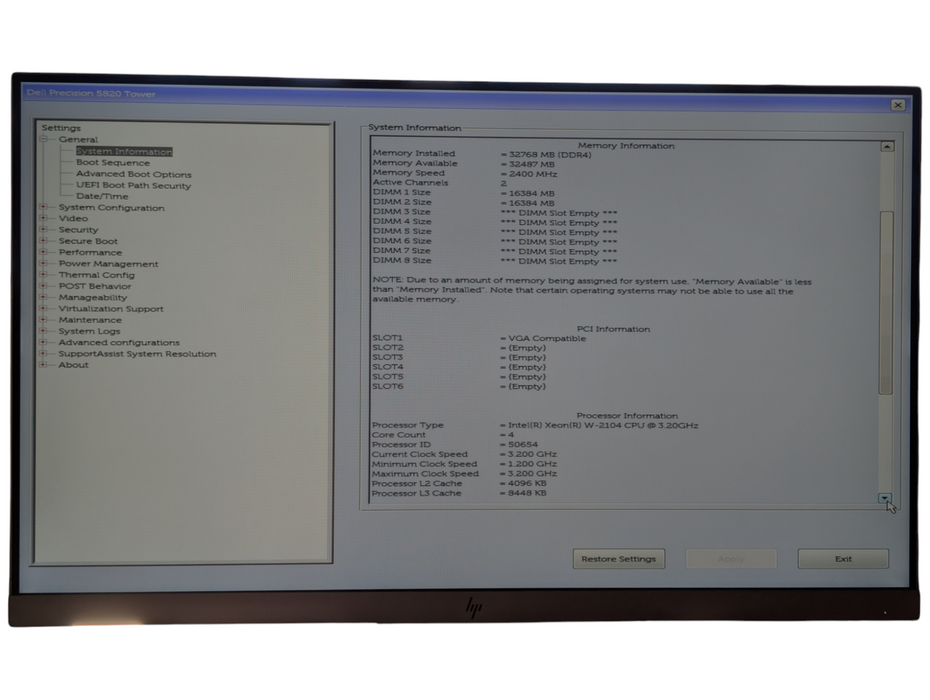Expand the Advanced configurations category
The height and width of the screenshot is (700, 930).
coord(43,342)
